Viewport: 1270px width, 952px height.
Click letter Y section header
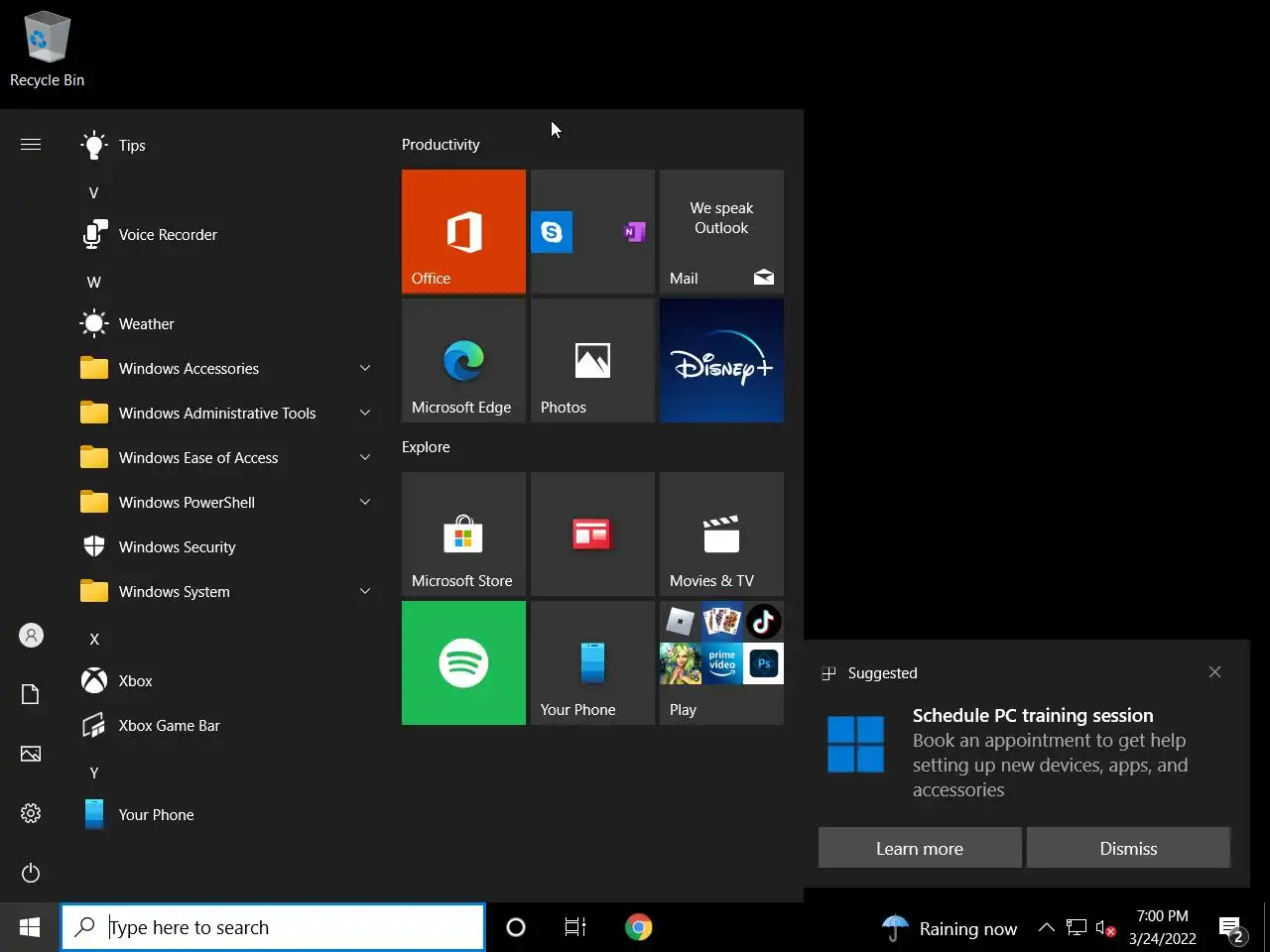coord(94,773)
